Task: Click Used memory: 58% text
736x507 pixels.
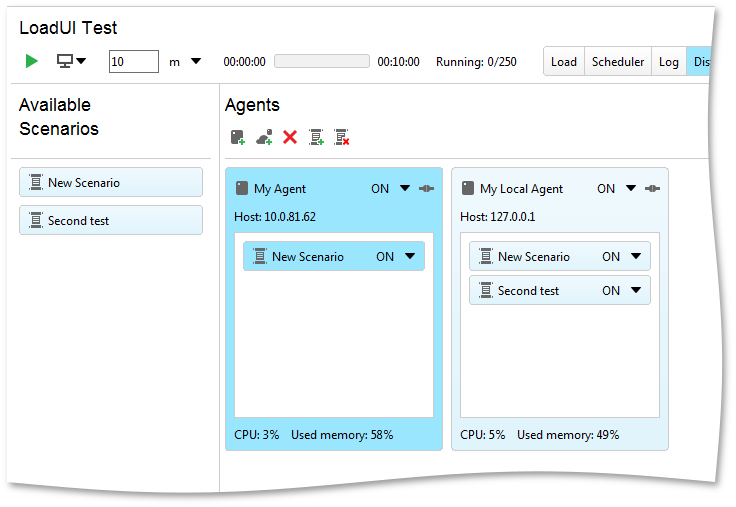Action: pyautogui.click(x=342, y=435)
